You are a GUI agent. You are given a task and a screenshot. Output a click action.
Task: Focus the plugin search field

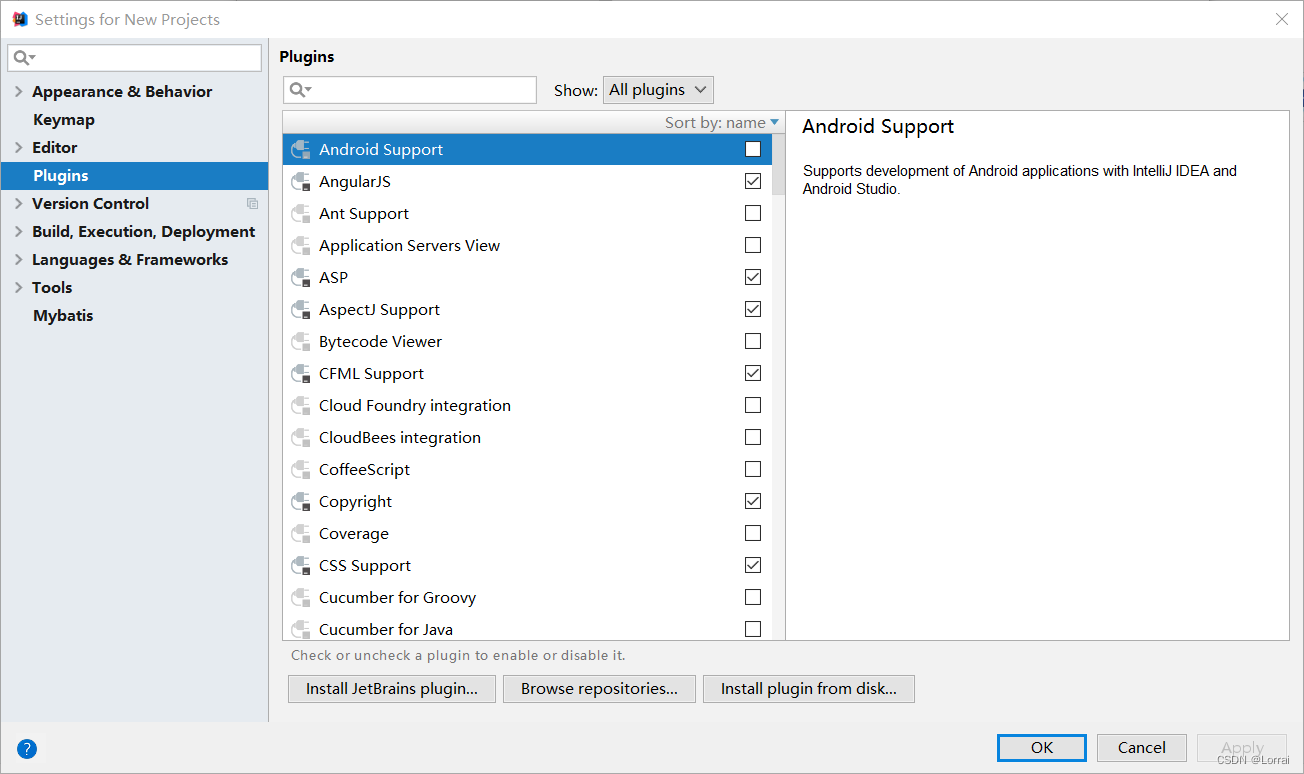coord(410,90)
